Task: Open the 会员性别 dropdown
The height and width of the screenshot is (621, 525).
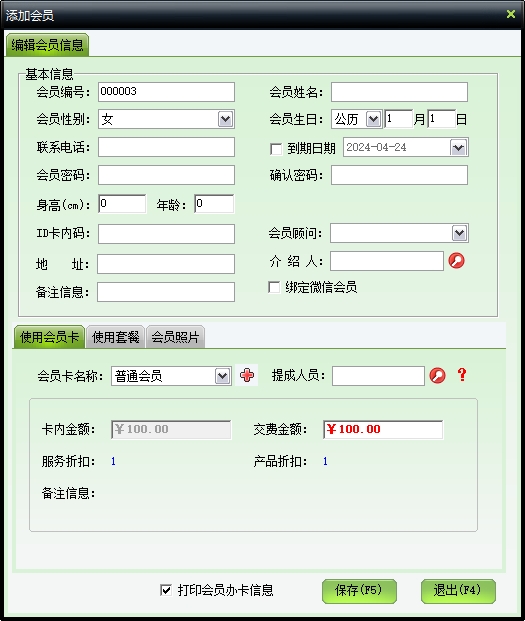Action: coord(225,119)
